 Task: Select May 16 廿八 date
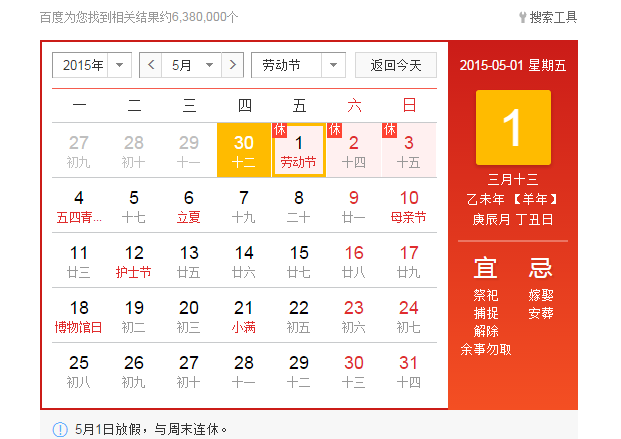[354, 260]
